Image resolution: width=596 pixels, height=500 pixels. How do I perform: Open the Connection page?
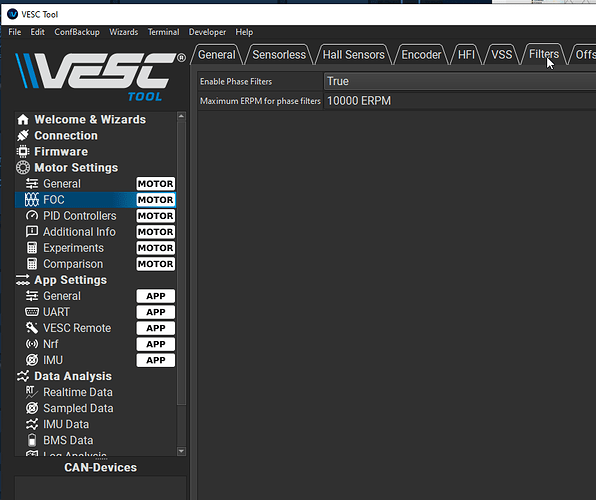point(66,135)
